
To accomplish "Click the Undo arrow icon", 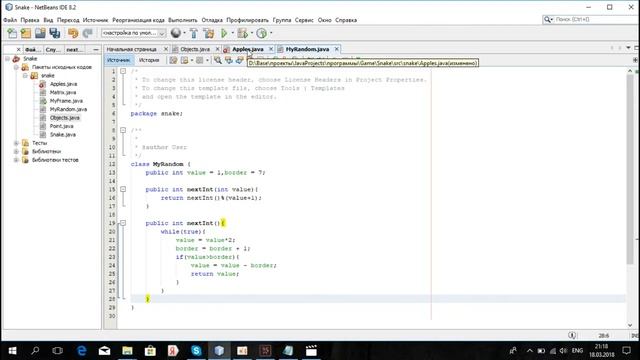I will click(73, 33).
